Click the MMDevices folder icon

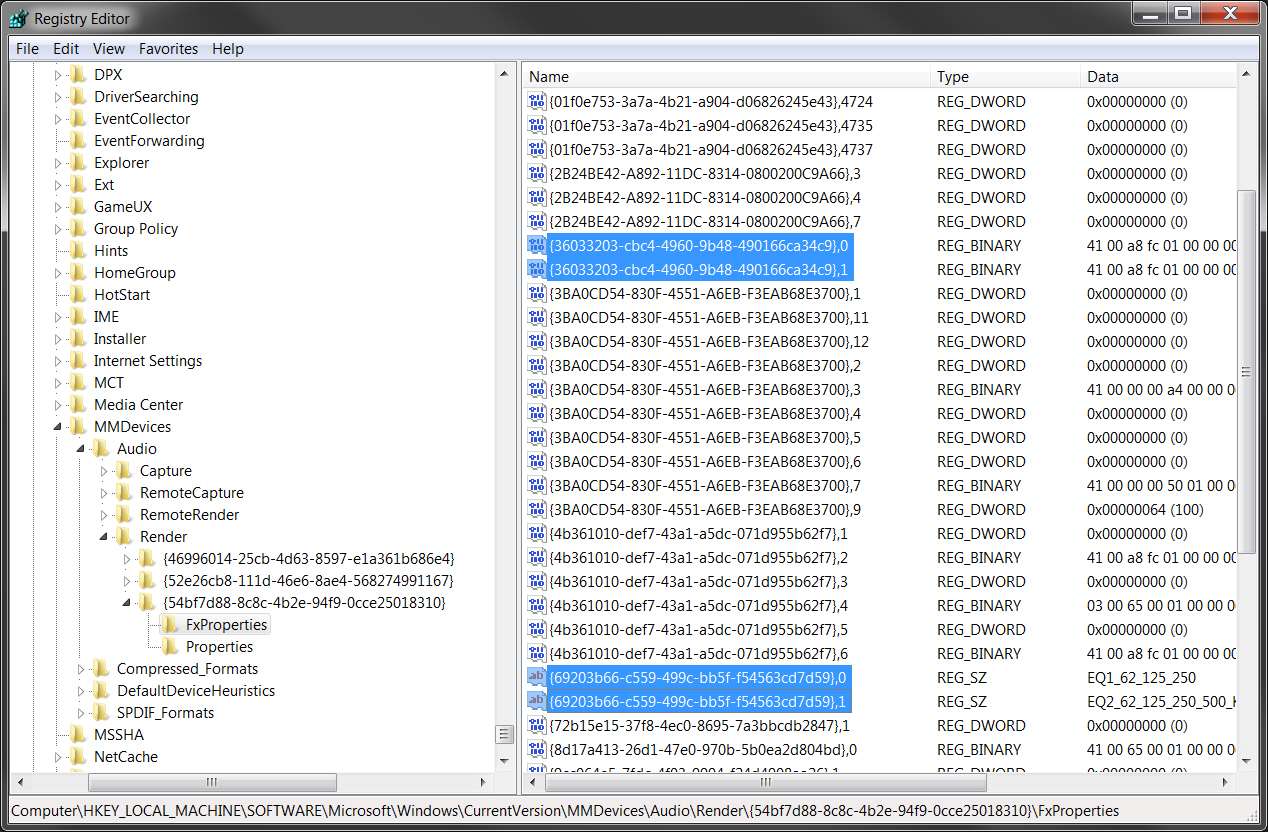tap(78, 427)
